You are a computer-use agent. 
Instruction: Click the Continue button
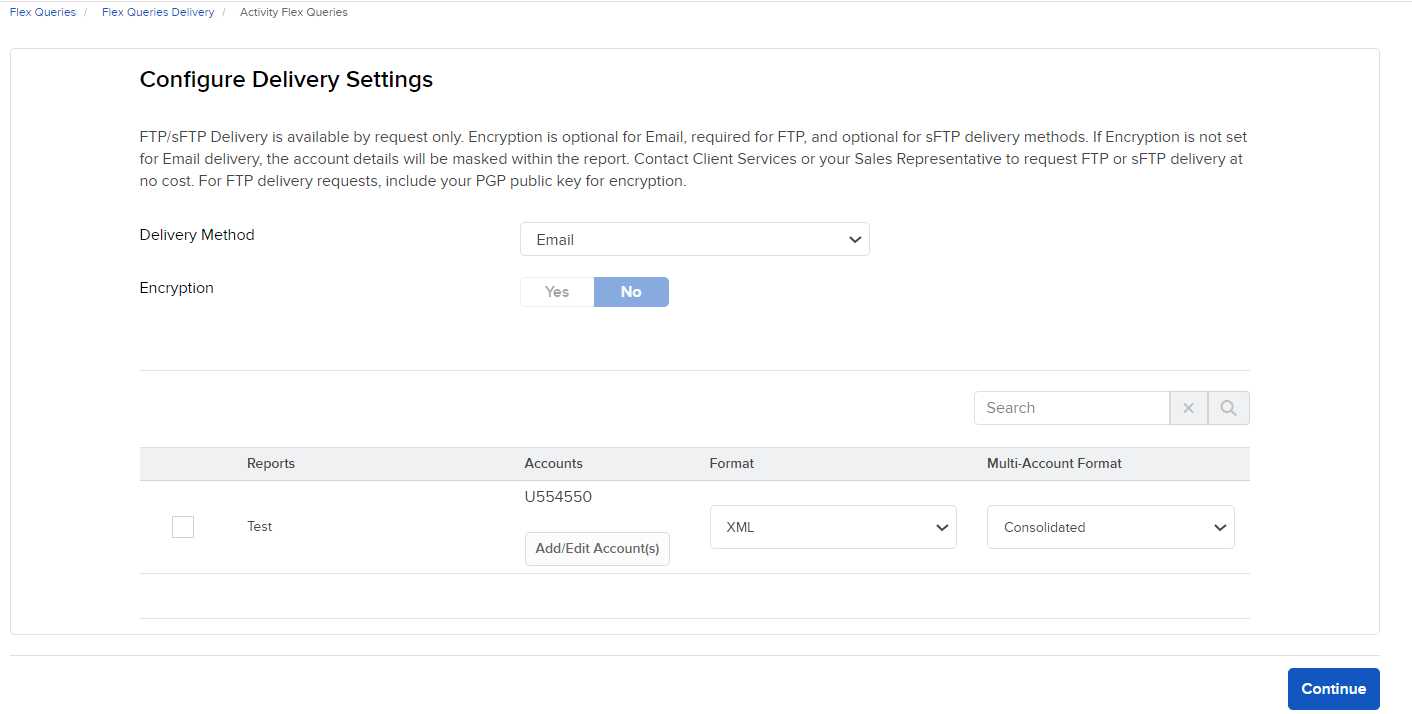click(x=1333, y=688)
